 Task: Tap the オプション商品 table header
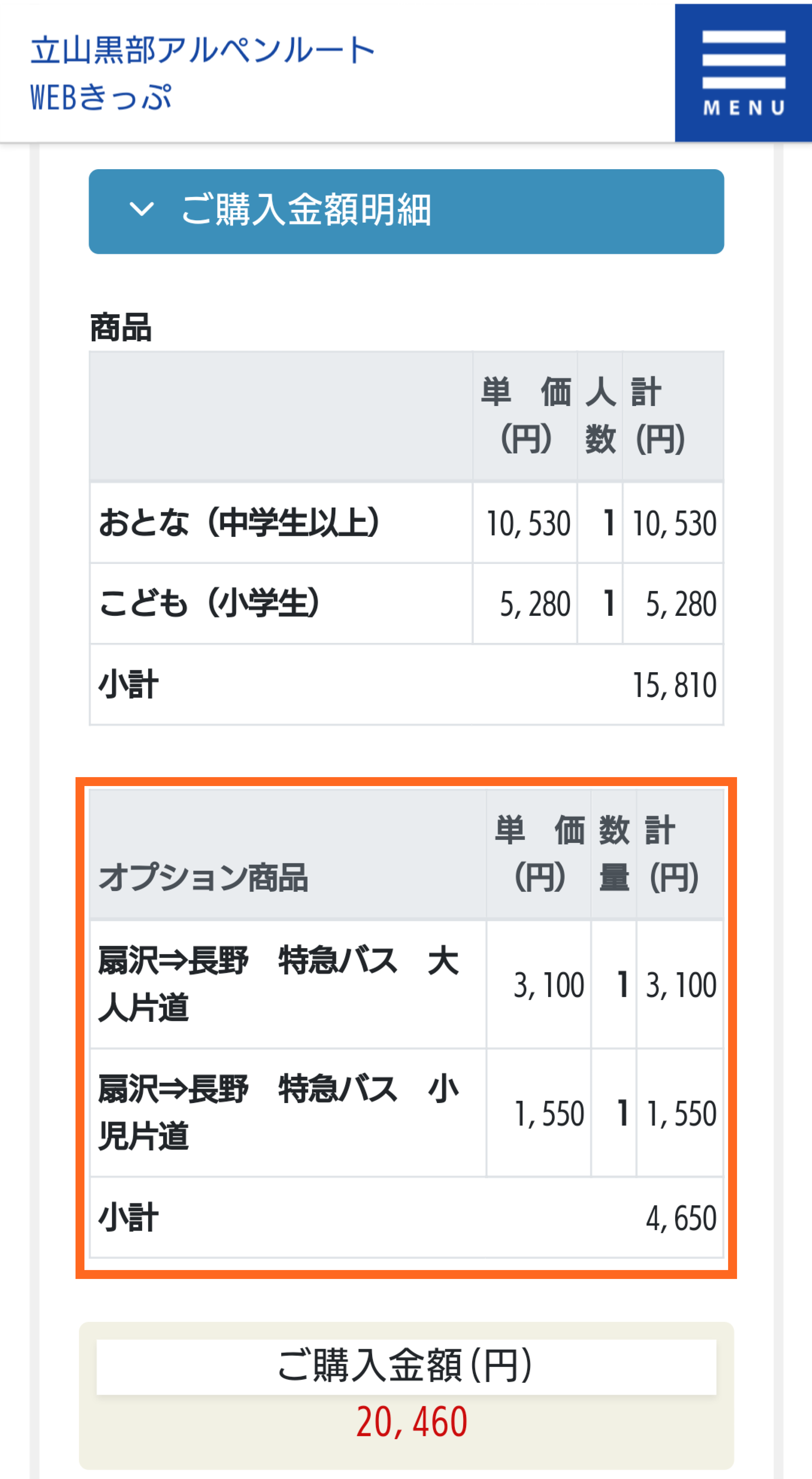click(x=203, y=878)
